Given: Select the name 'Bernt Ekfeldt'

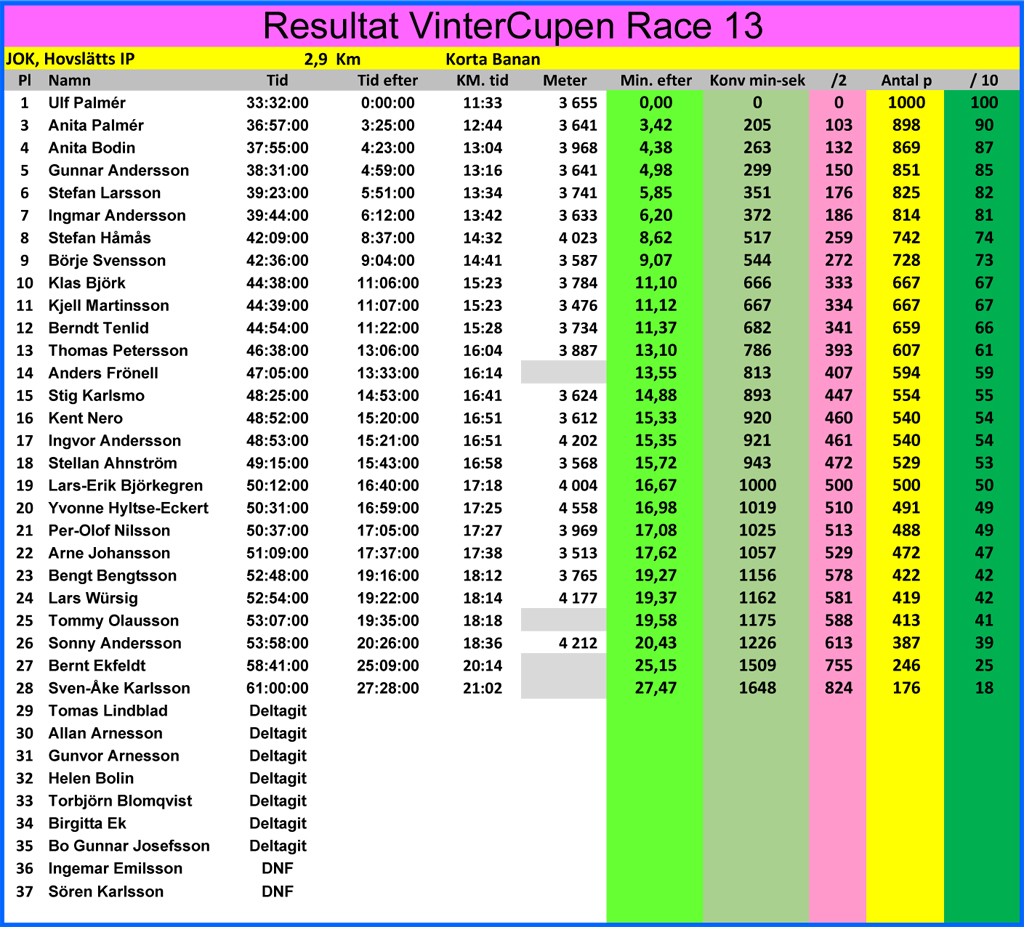Looking at the screenshot, I should pos(97,666).
